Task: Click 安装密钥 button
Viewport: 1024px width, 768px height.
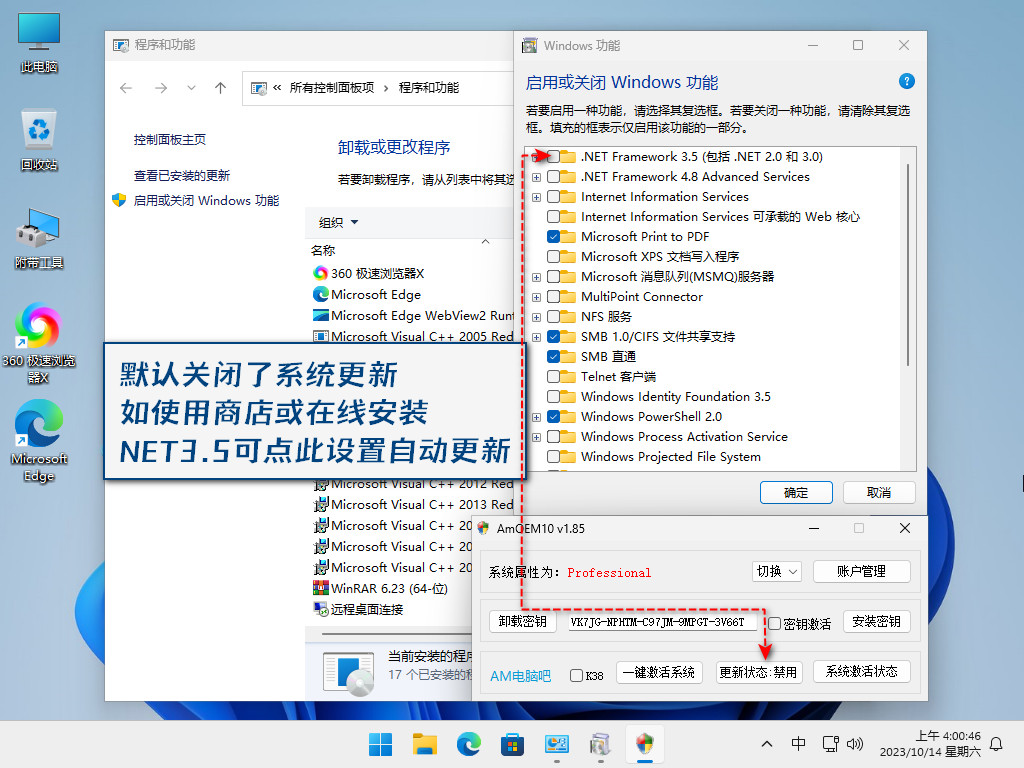Action: pos(876,621)
